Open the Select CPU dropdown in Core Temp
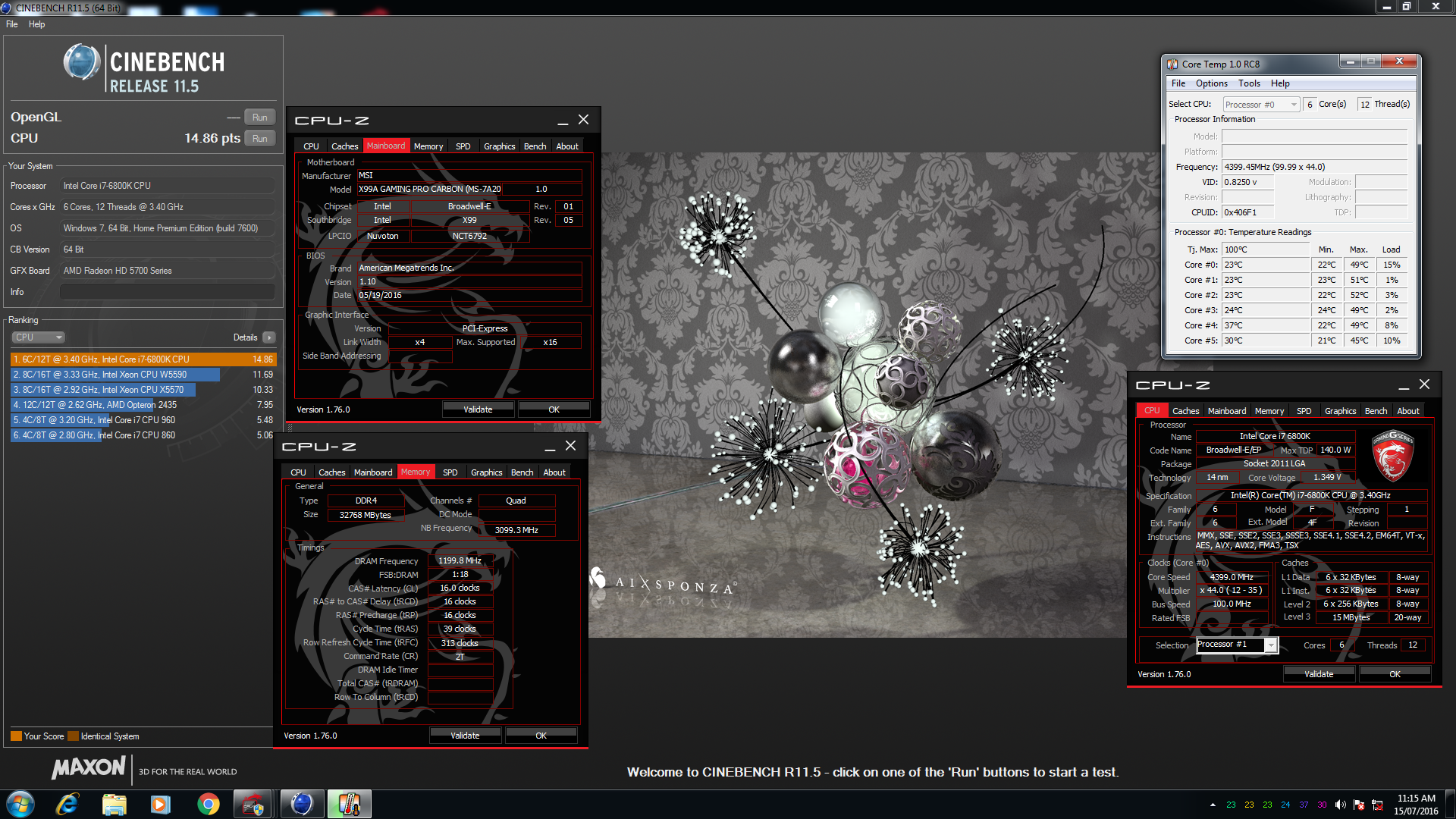The height and width of the screenshot is (819, 1456). coord(1261,105)
